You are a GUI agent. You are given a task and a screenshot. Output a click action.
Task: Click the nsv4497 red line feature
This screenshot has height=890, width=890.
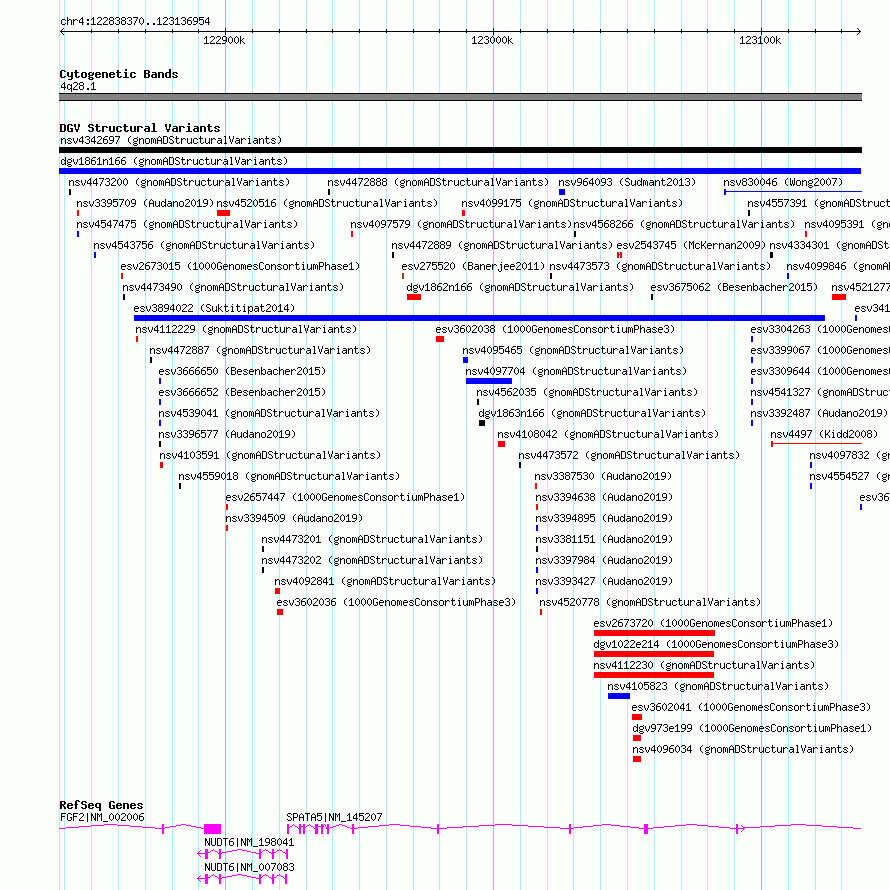[x=816, y=443]
